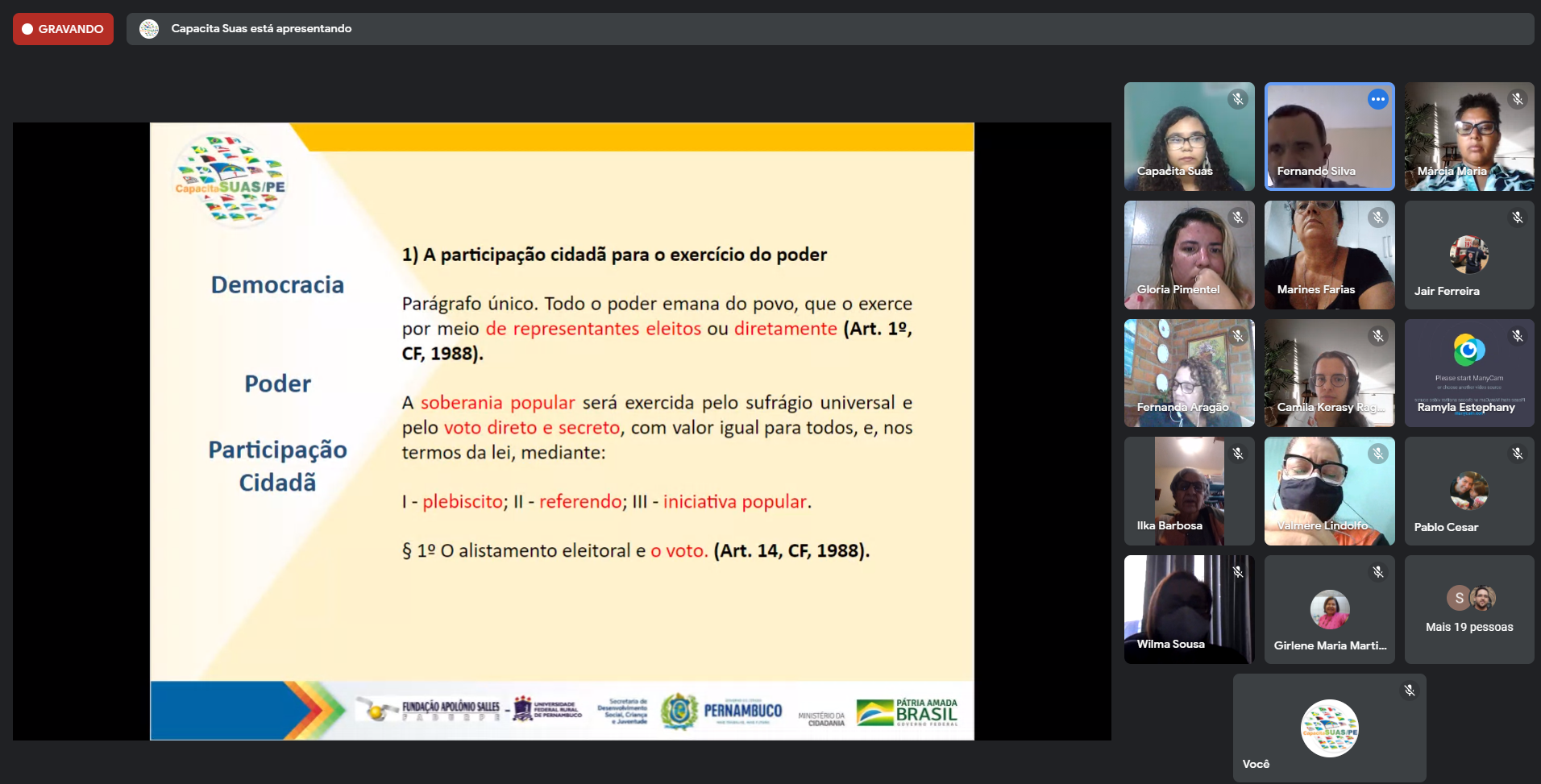The image size is (1541, 784).
Task: Click muted mic icon on Márcia Maria tile
Action: [1517, 99]
